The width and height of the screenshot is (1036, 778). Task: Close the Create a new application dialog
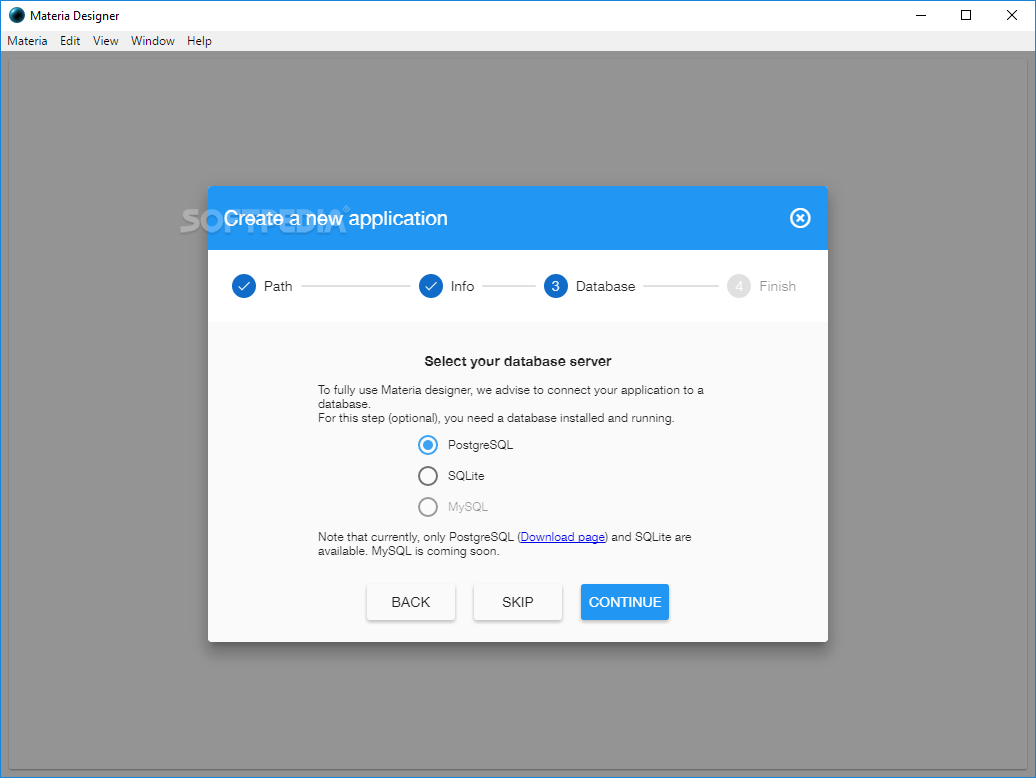(x=799, y=218)
